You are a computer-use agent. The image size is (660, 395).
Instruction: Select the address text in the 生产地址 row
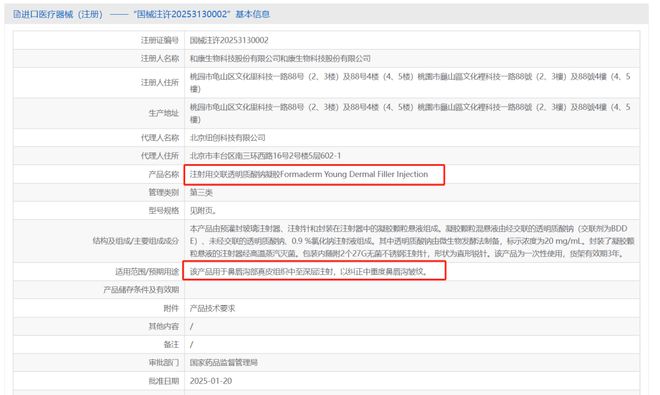pyautogui.click(x=410, y=113)
